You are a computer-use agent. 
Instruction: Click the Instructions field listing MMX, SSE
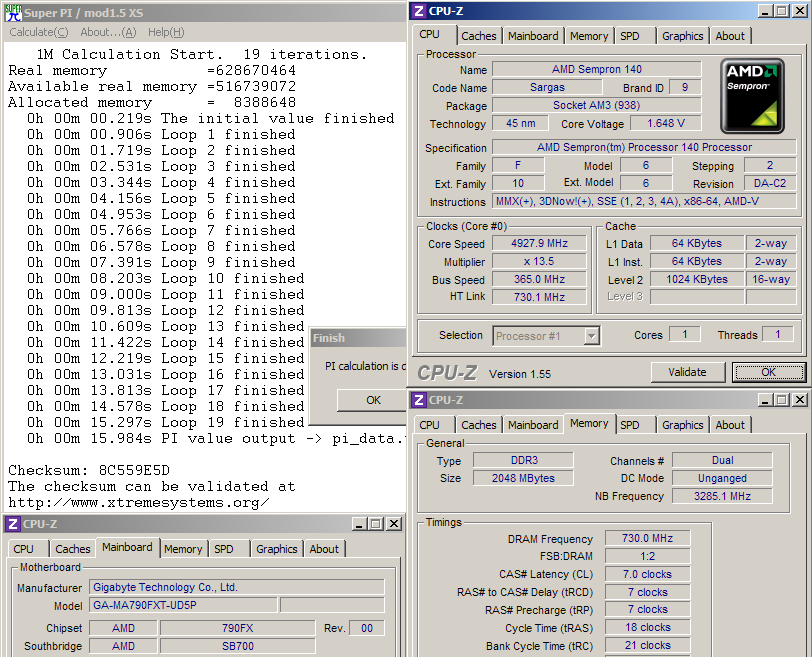644,201
